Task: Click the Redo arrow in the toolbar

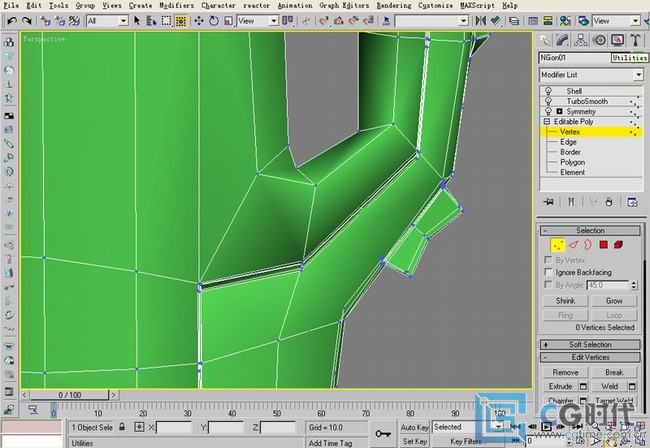Action: coord(27,21)
